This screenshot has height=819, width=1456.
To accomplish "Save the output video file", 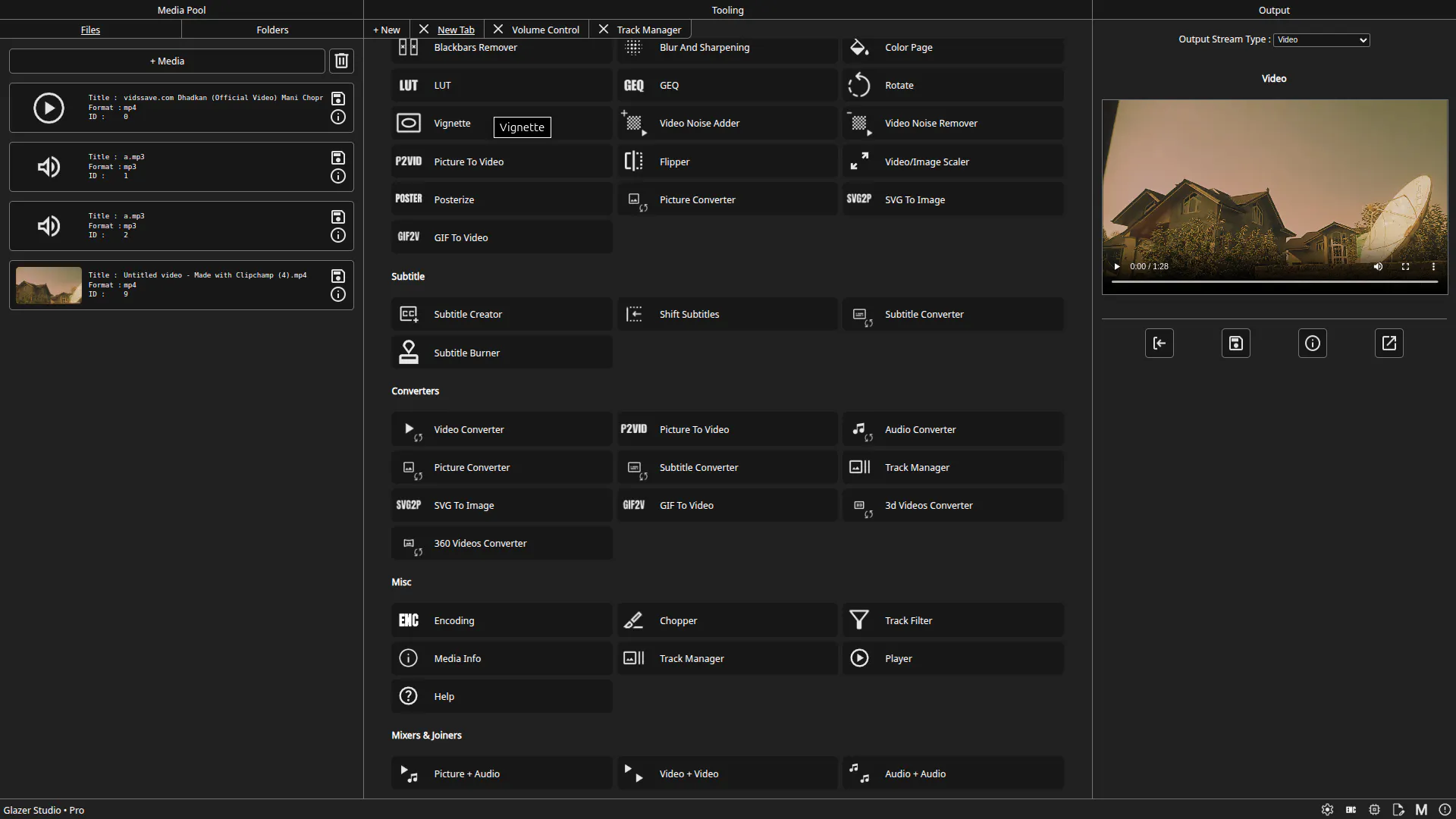I will tap(1236, 343).
